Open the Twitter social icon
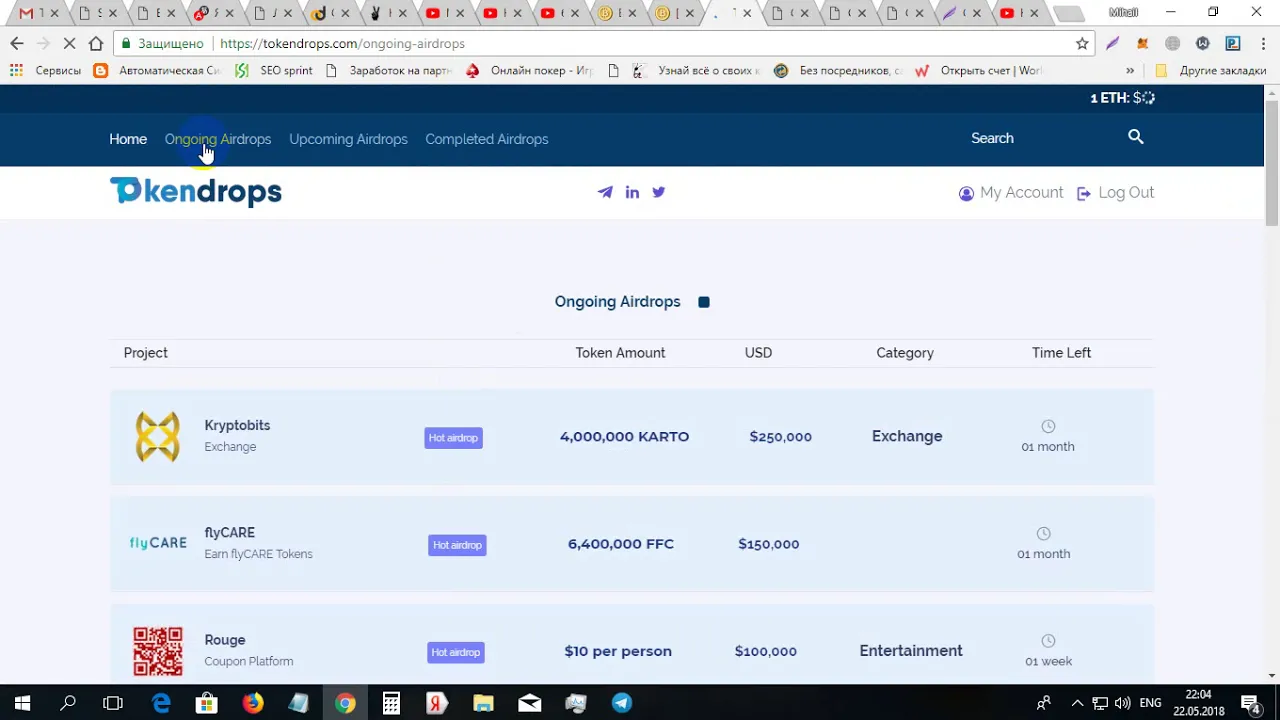The image size is (1280, 720). coord(658,192)
